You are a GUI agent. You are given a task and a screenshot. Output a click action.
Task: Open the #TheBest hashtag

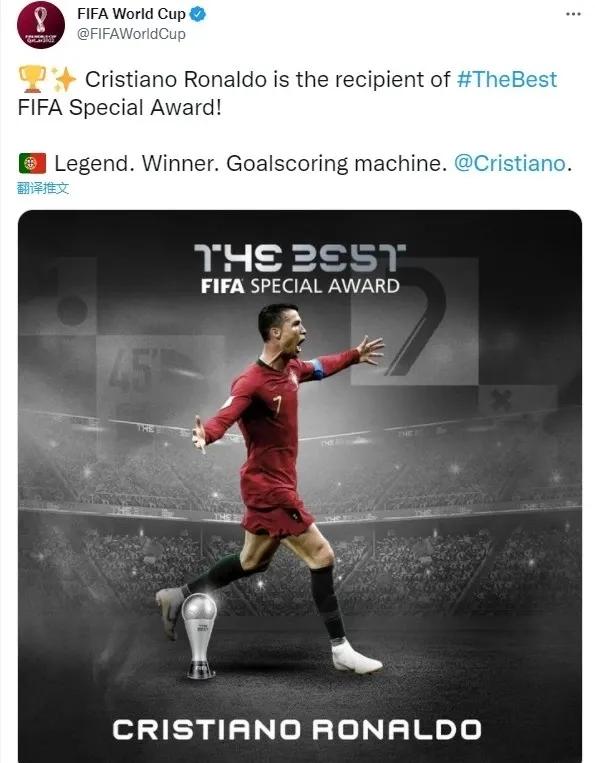tap(506, 79)
